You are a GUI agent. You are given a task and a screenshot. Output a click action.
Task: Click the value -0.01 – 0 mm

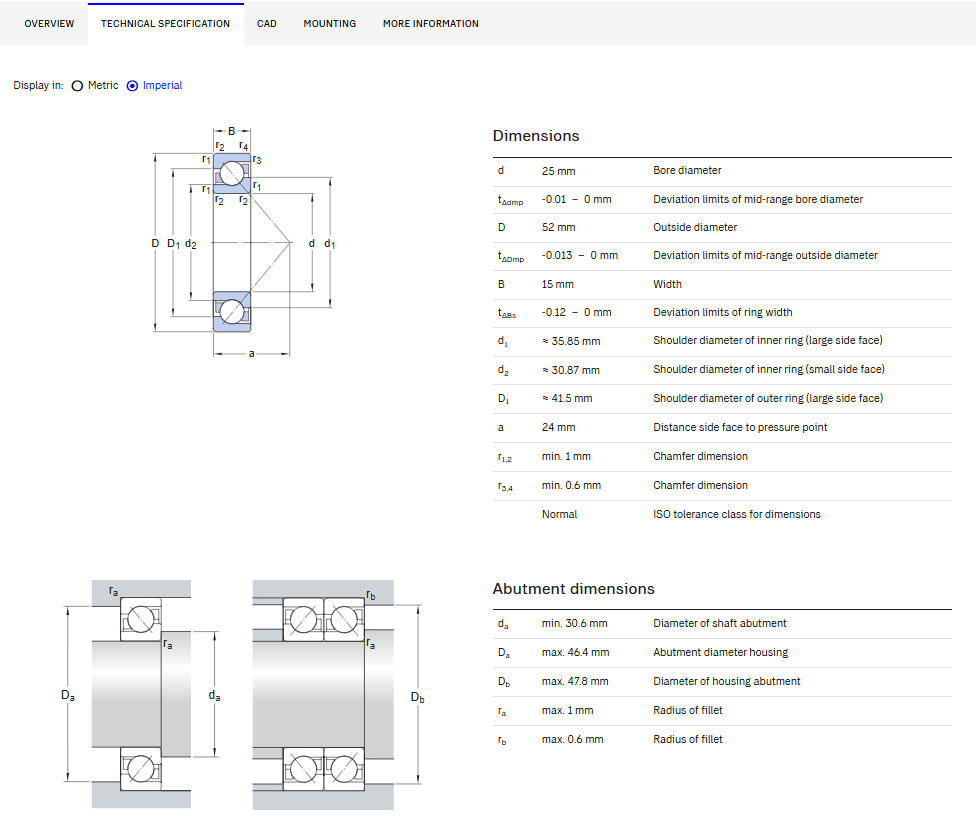click(576, 200)
